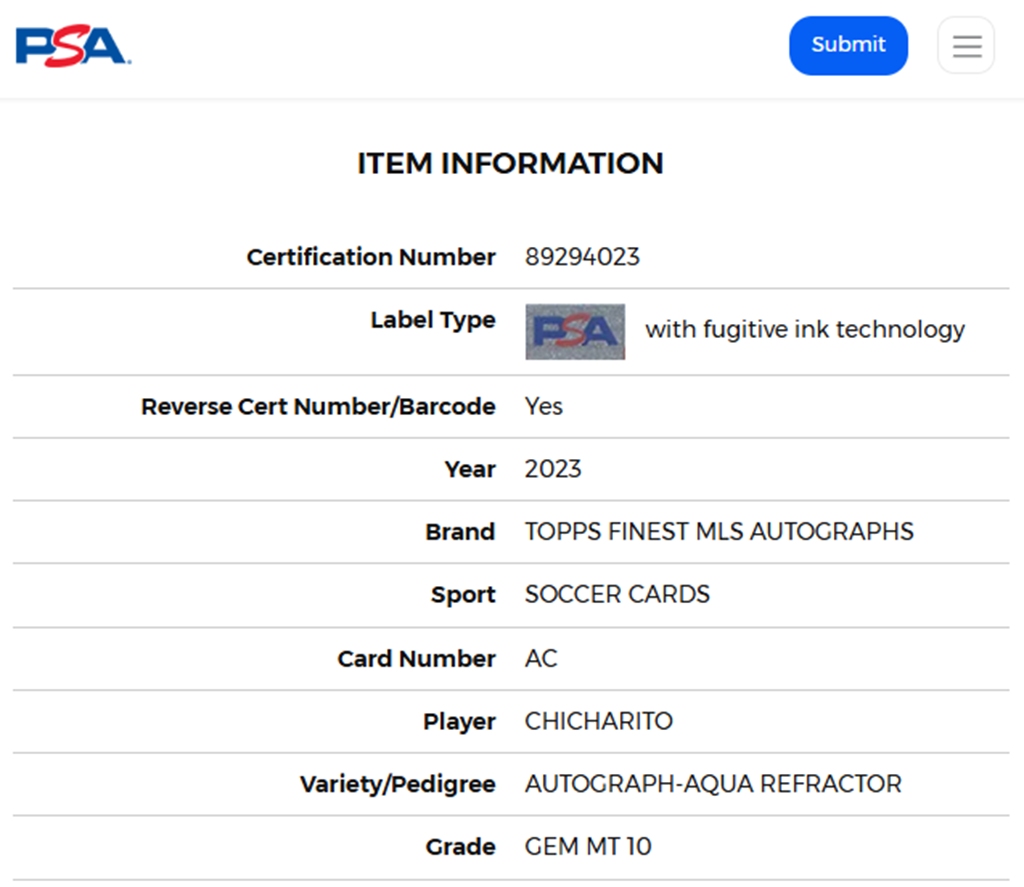Click the PSA label type thumbnail image
This screenshot has height=887, width=1024.
click(575, 332)
